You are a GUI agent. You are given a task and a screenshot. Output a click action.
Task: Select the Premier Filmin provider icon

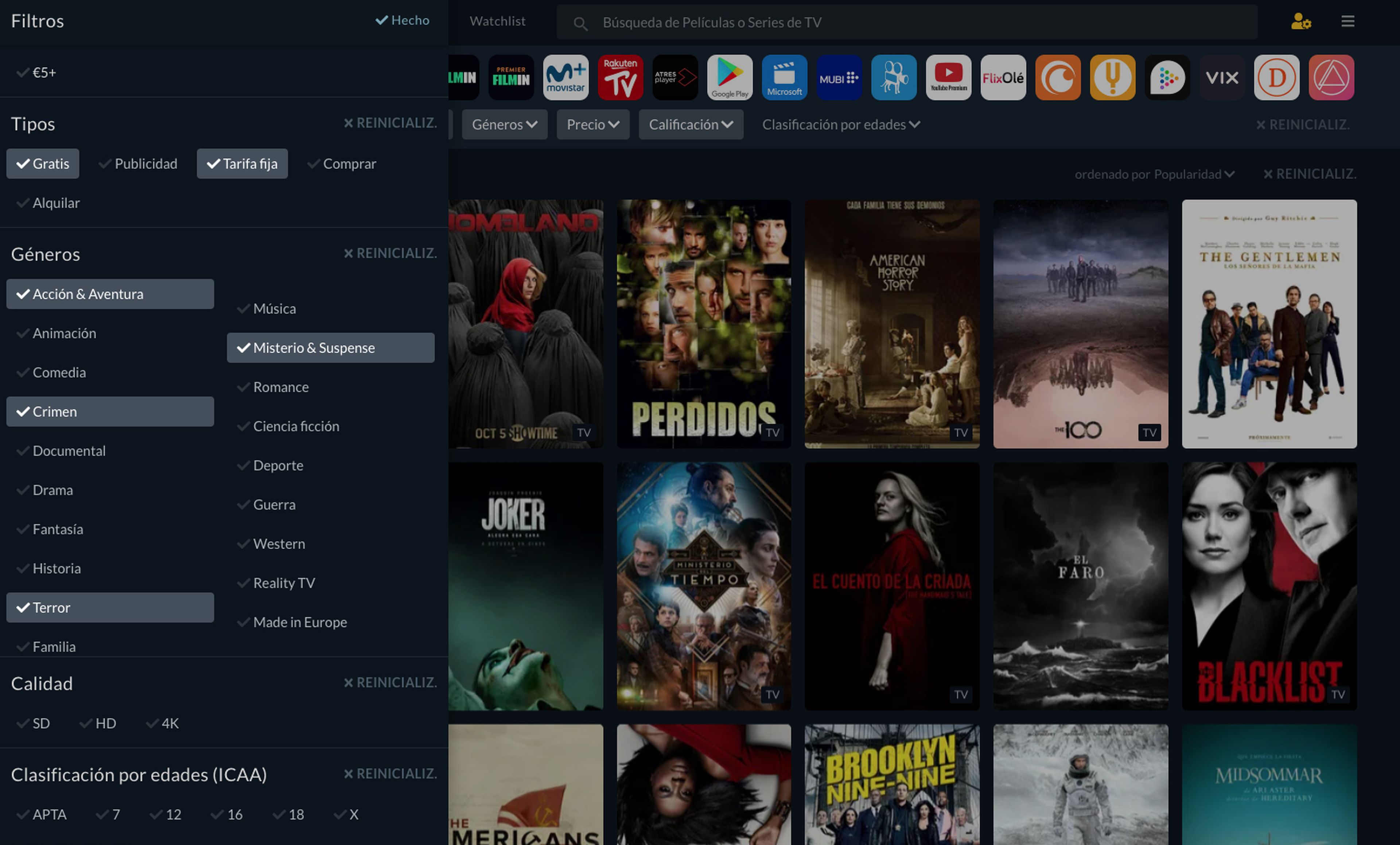click(x=511, y=77)
